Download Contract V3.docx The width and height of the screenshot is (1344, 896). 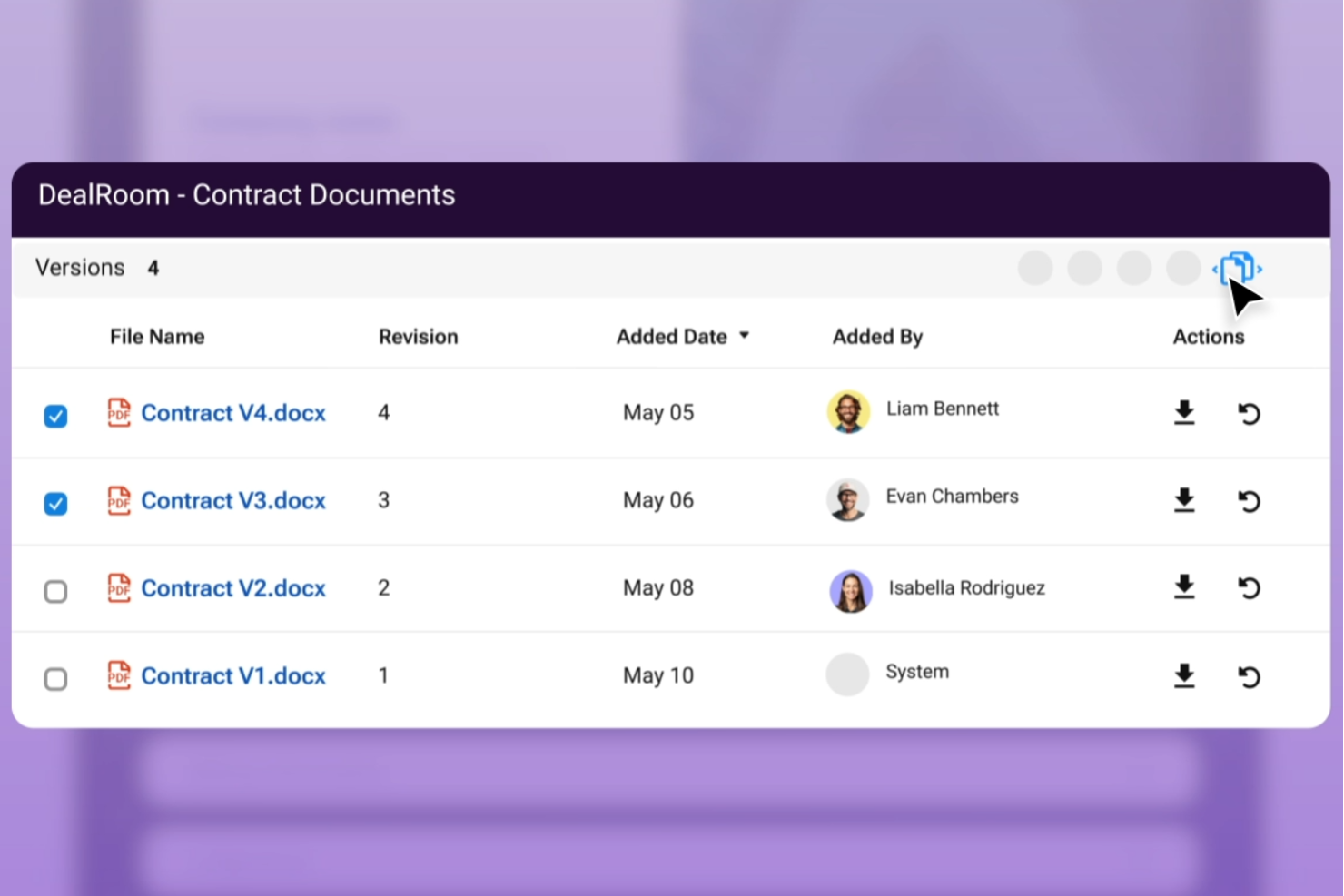point(1184,500)
